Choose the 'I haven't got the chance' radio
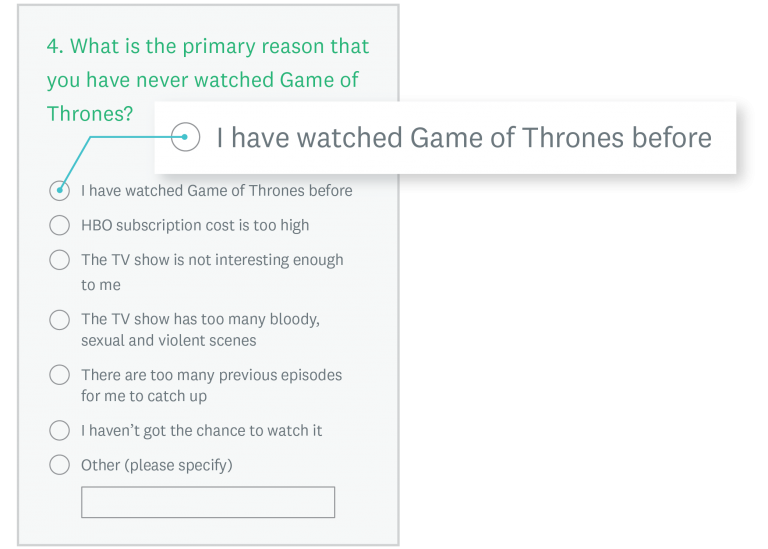Viewport: 768px width, 549px height. pyautogui.click(x=60, y=431)
